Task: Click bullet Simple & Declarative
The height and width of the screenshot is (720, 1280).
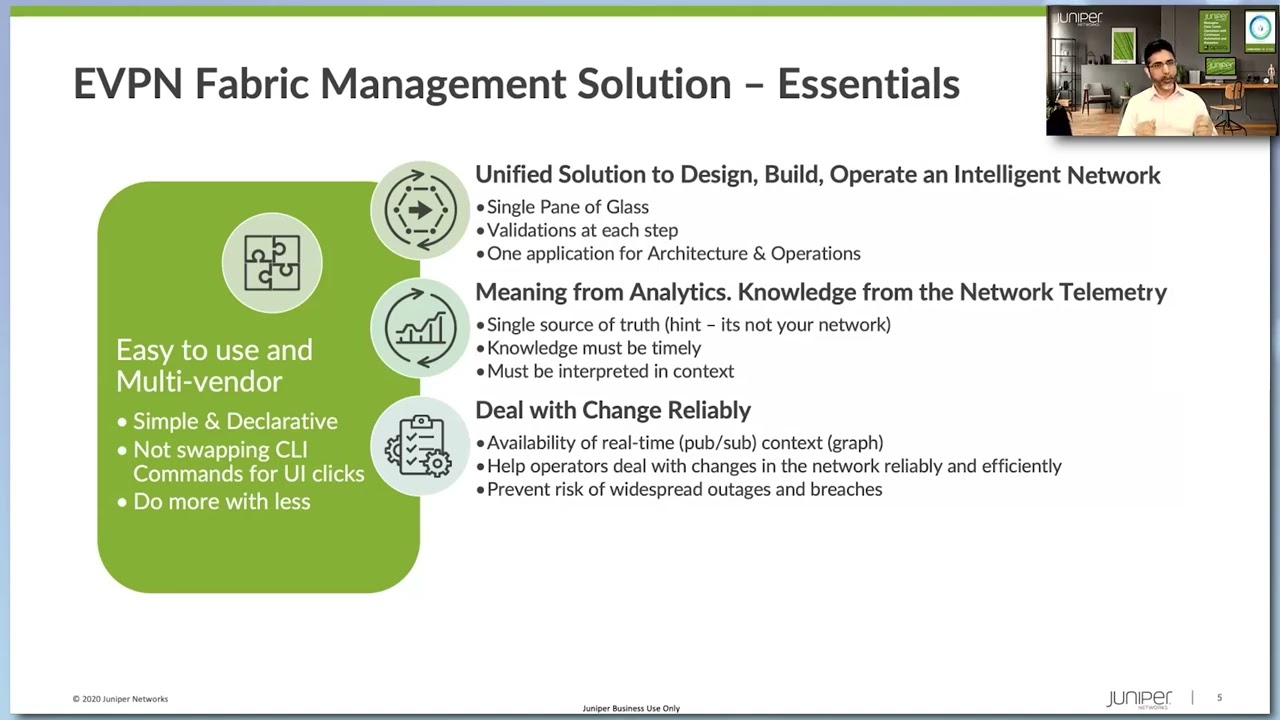Action: point(227,421)
